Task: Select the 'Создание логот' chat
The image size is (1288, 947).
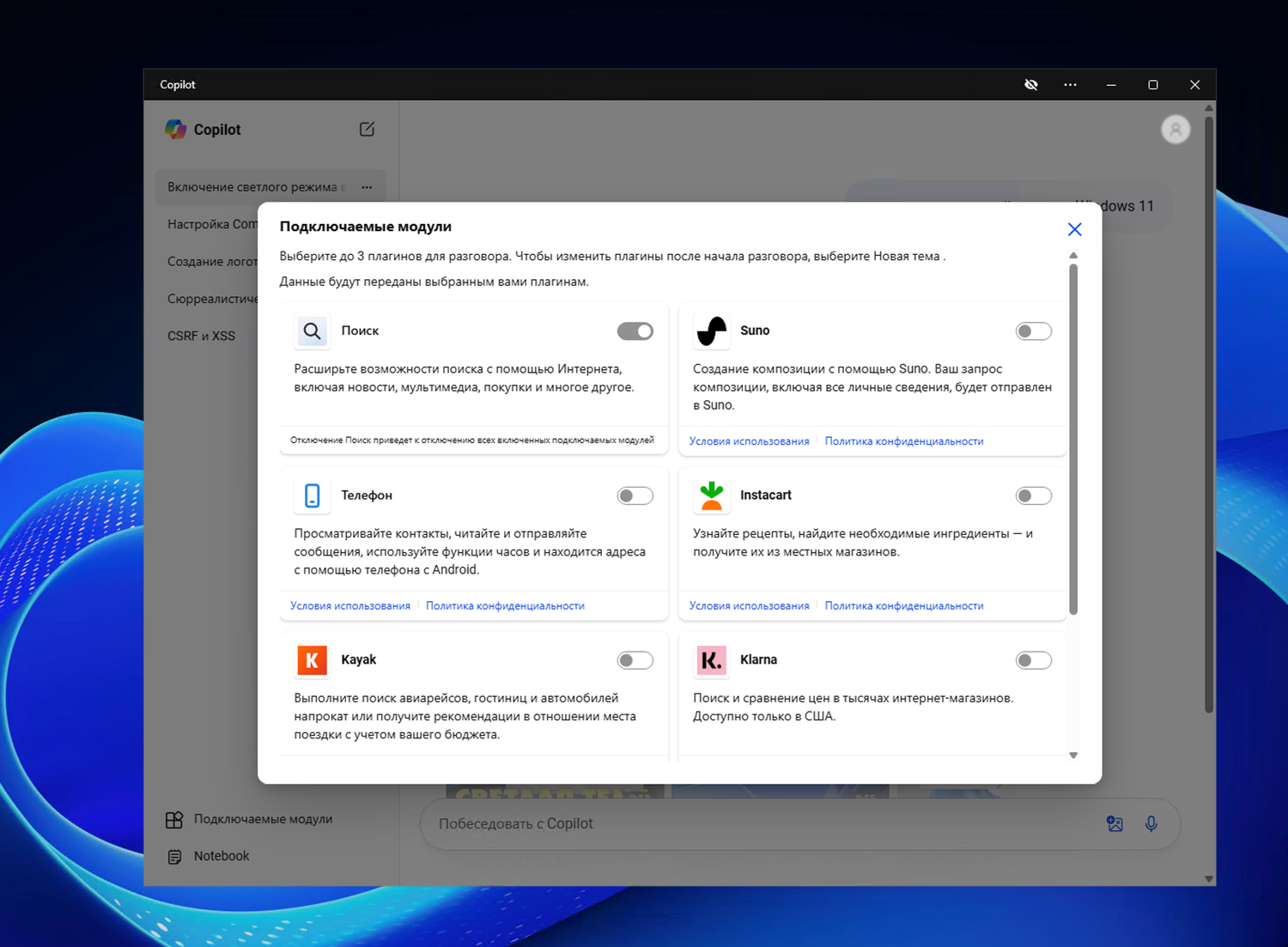Action: [x=212, y=261]
